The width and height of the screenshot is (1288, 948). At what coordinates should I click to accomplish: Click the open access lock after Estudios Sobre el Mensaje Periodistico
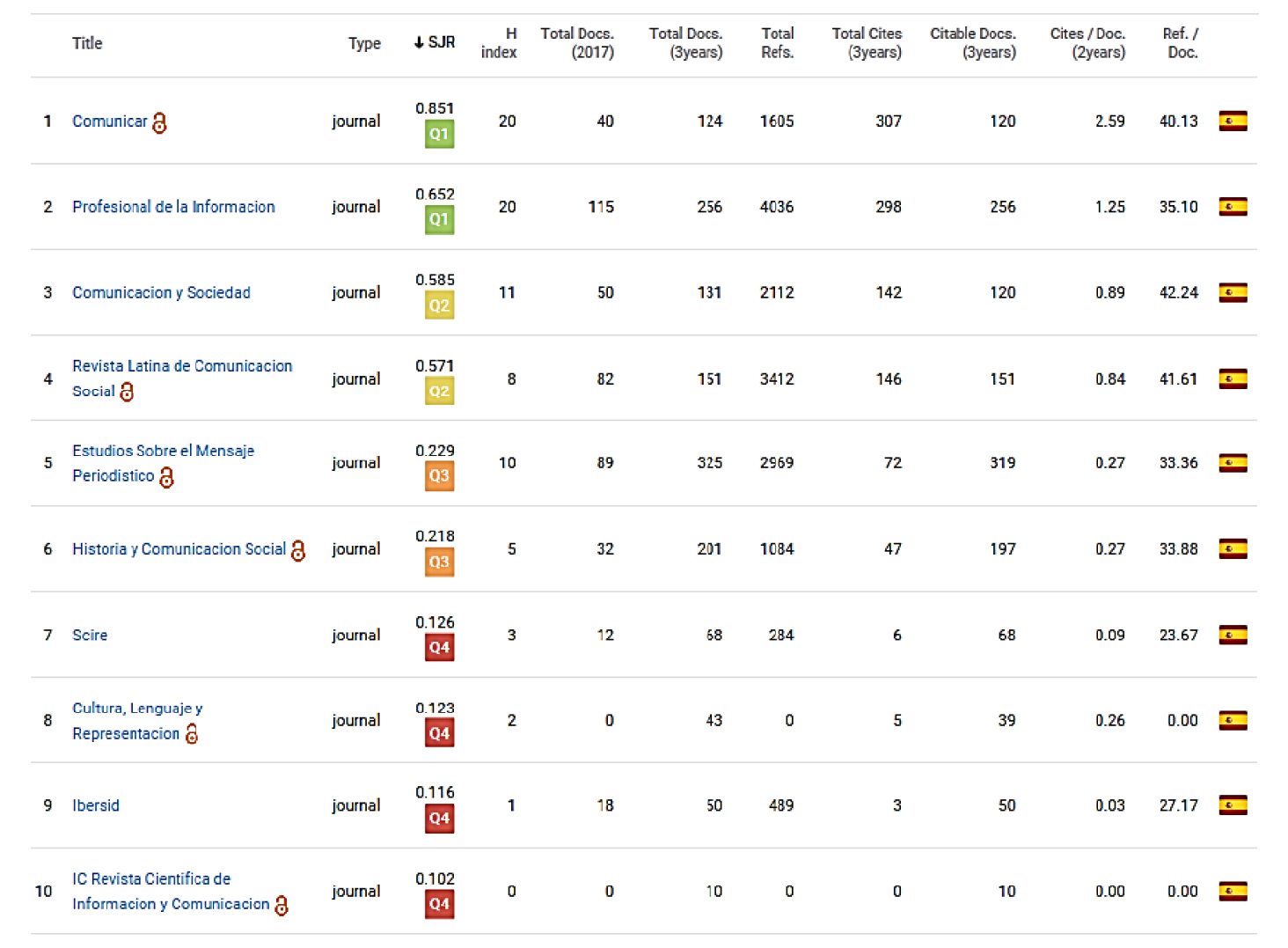[166, 477]
